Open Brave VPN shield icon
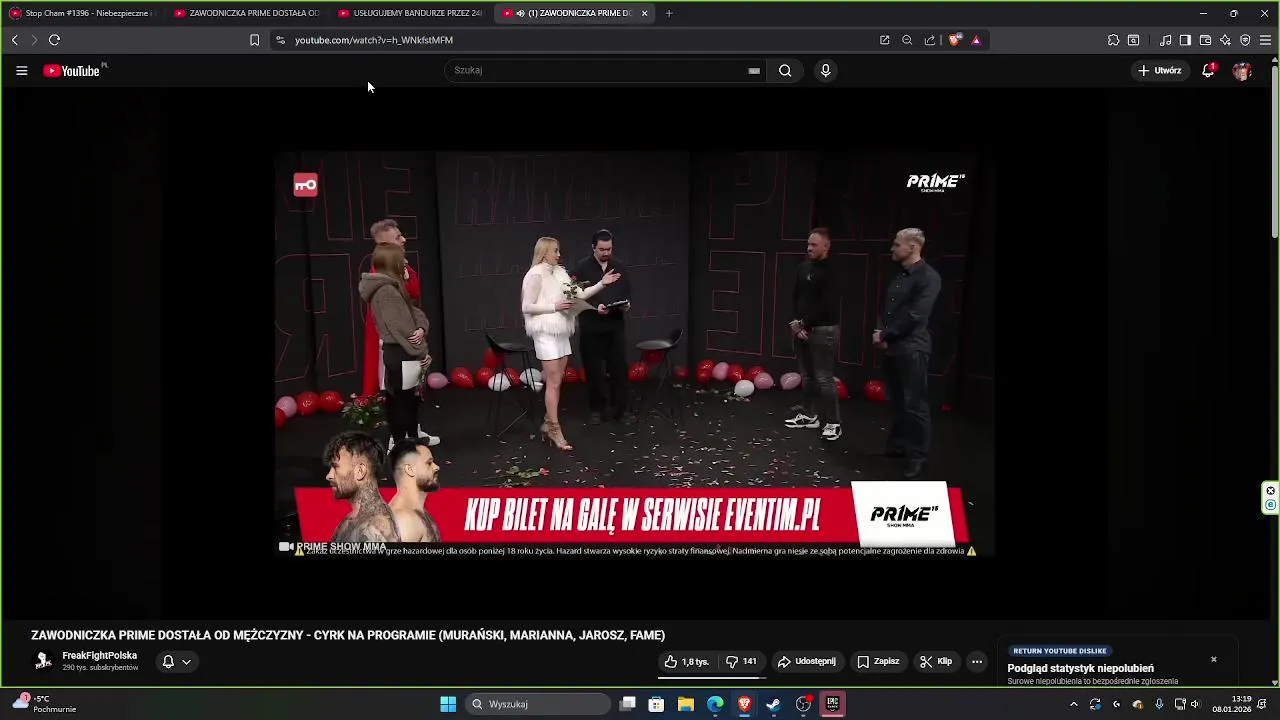This screenshot has width=1280, height=720. coord(1245,40)
